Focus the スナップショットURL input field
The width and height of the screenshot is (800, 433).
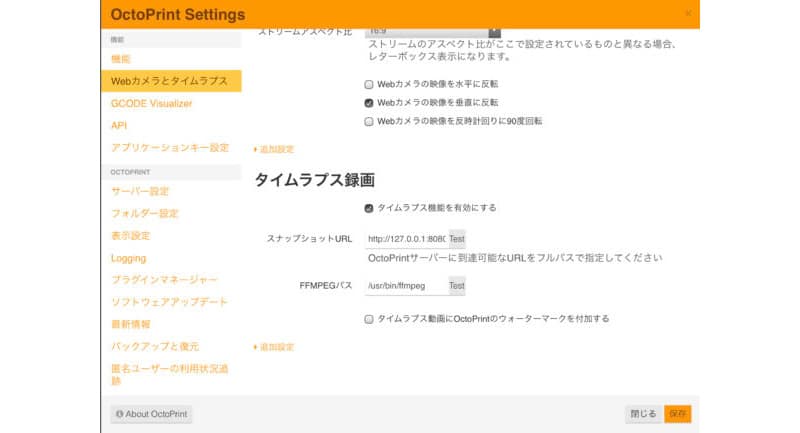pos(405,240)
